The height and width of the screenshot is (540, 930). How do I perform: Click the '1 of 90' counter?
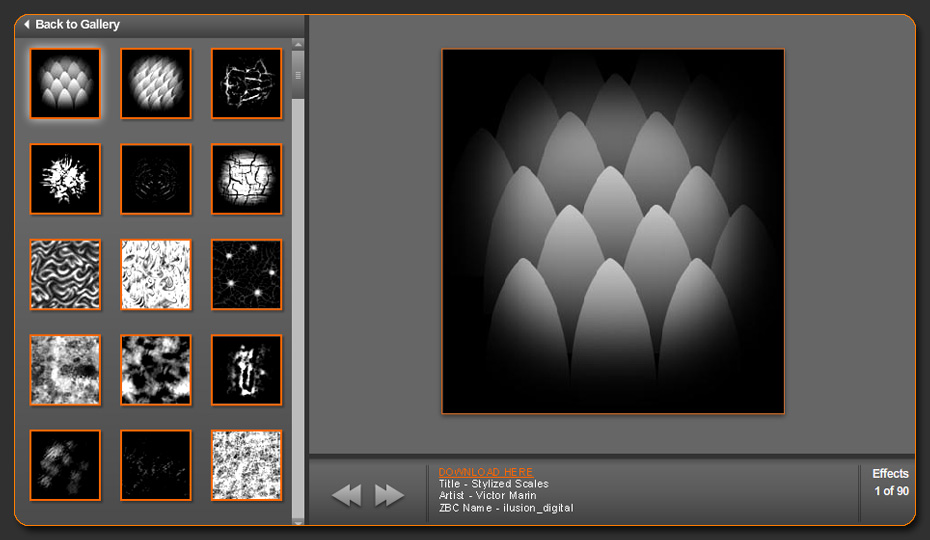coord(891,491)
